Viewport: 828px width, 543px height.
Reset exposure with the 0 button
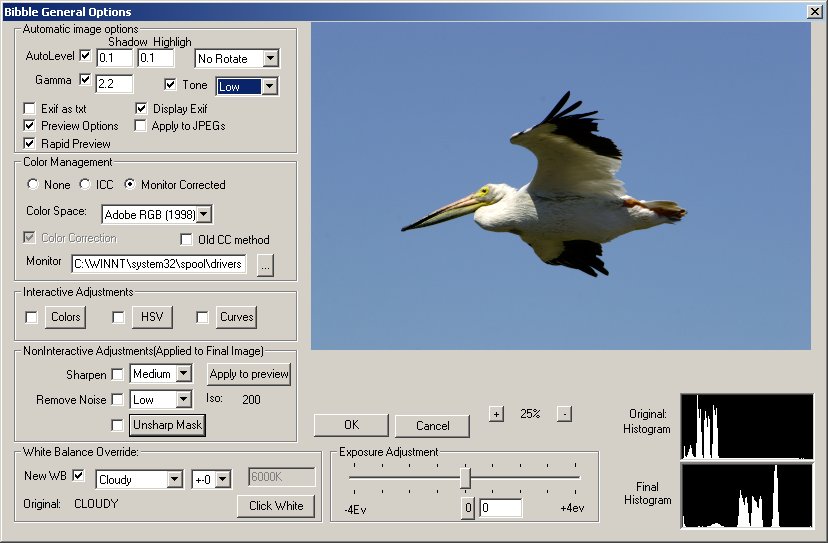[468, 508]
